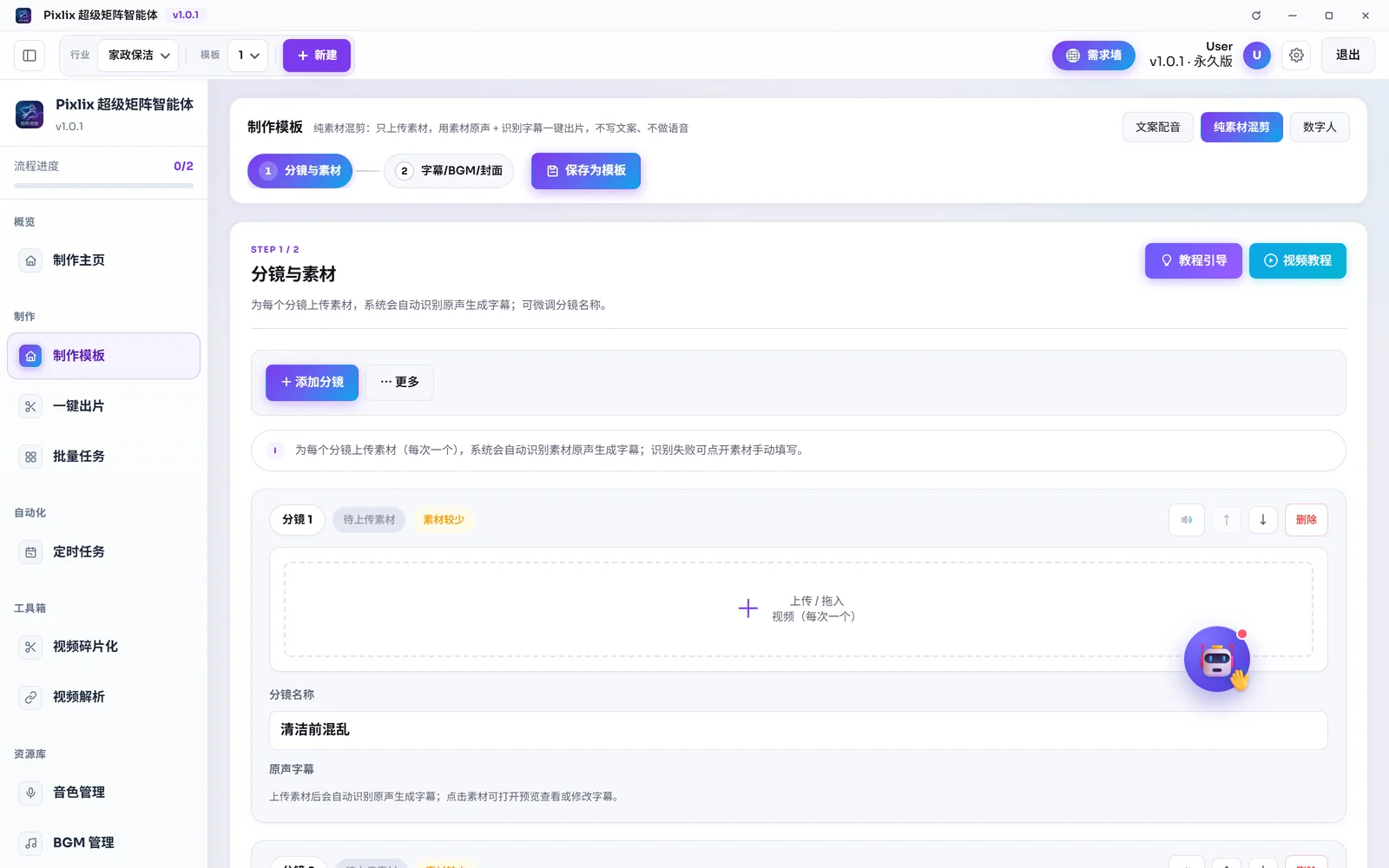Click the v1.0.1 version badge in title bar

pyautogui.click(x=186, y=16)
